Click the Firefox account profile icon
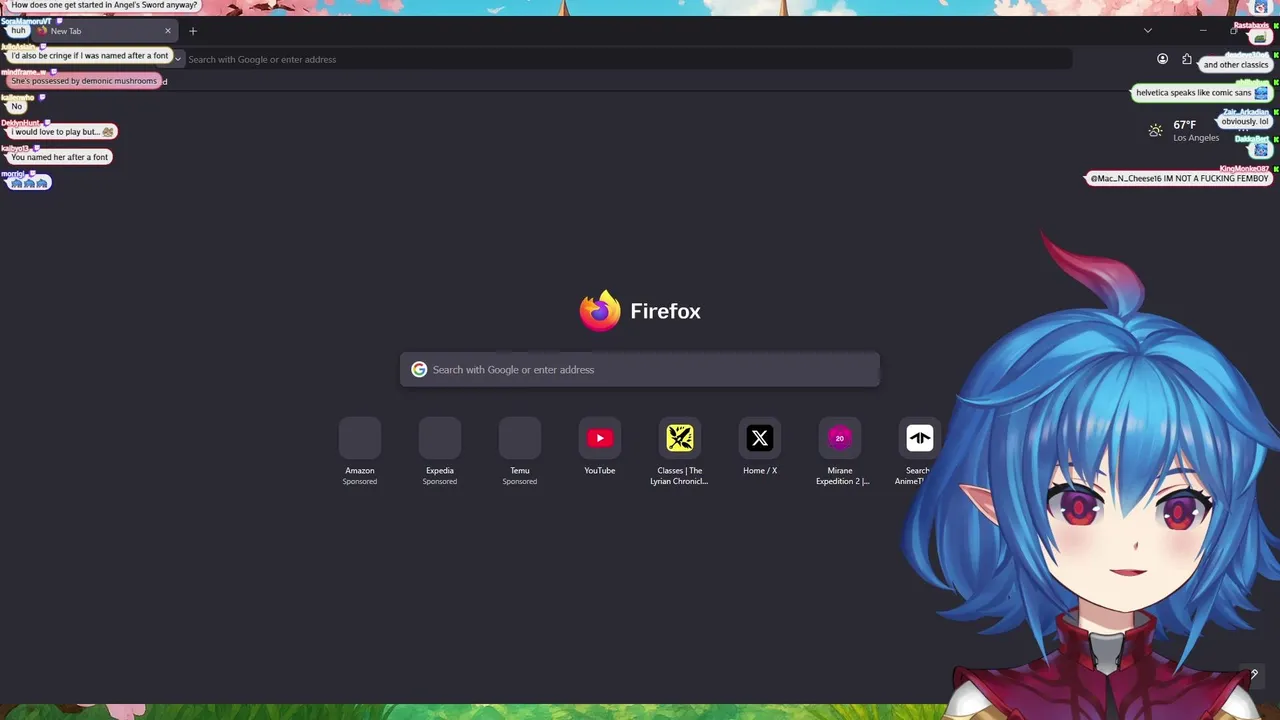The image size is (1280, 720). coord(1162,59)
